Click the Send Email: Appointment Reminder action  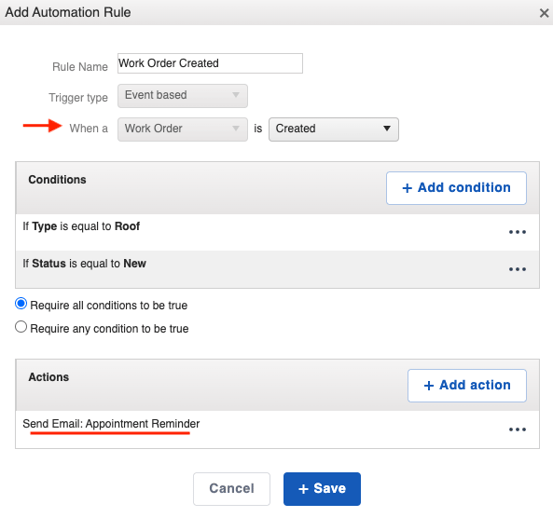click(111, 423)
